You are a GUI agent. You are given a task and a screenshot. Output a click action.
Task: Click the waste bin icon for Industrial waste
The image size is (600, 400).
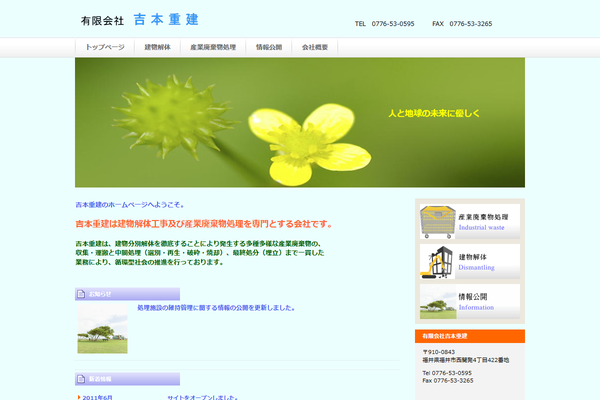pos(438,222)
